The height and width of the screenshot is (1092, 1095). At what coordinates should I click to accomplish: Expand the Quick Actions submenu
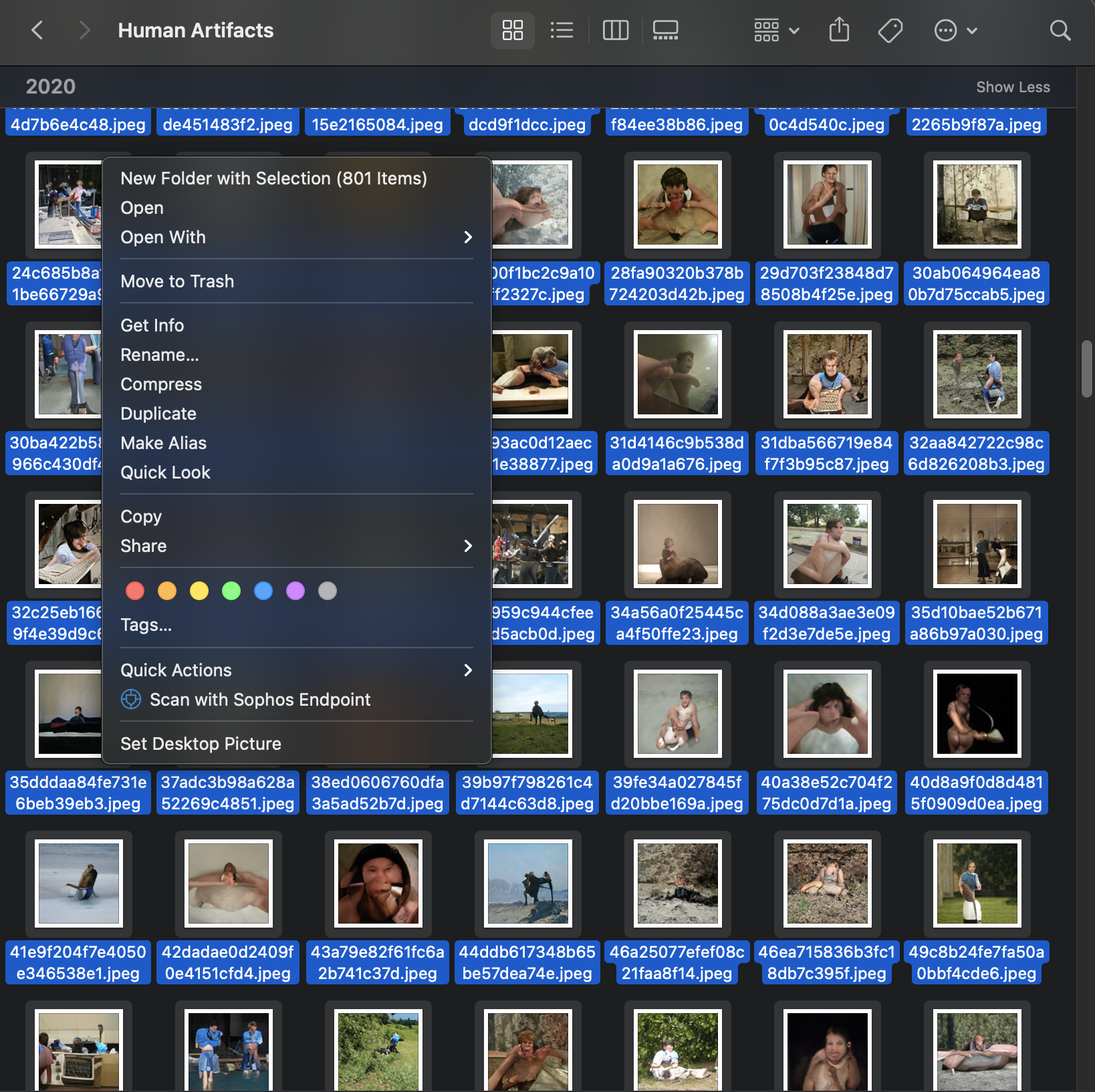pos(468,670)
